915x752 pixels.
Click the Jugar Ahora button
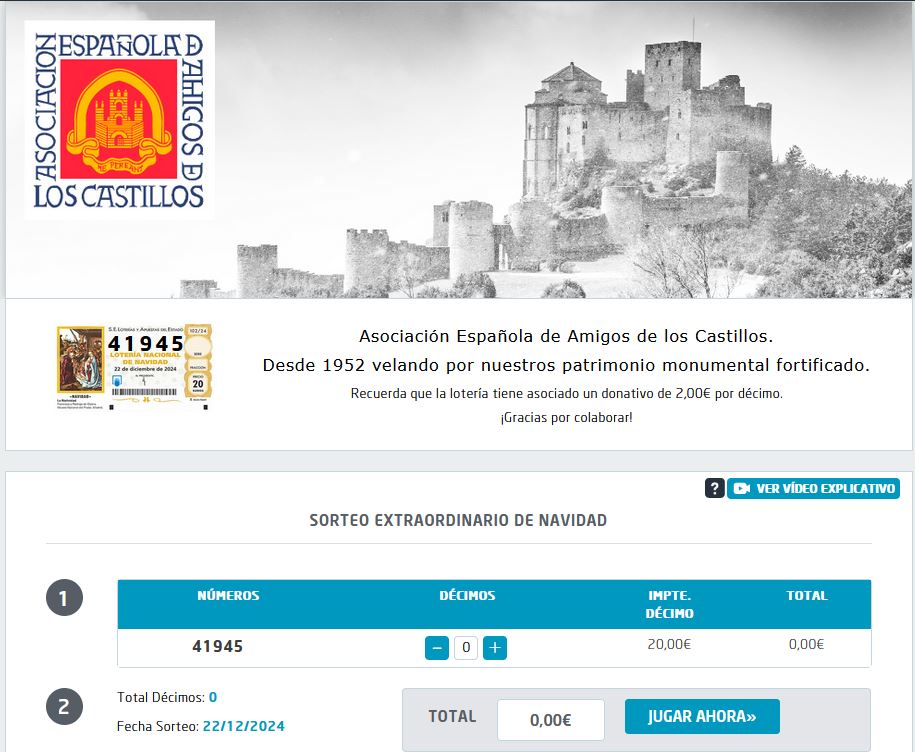pyautogui.click(x=702, y=716)
